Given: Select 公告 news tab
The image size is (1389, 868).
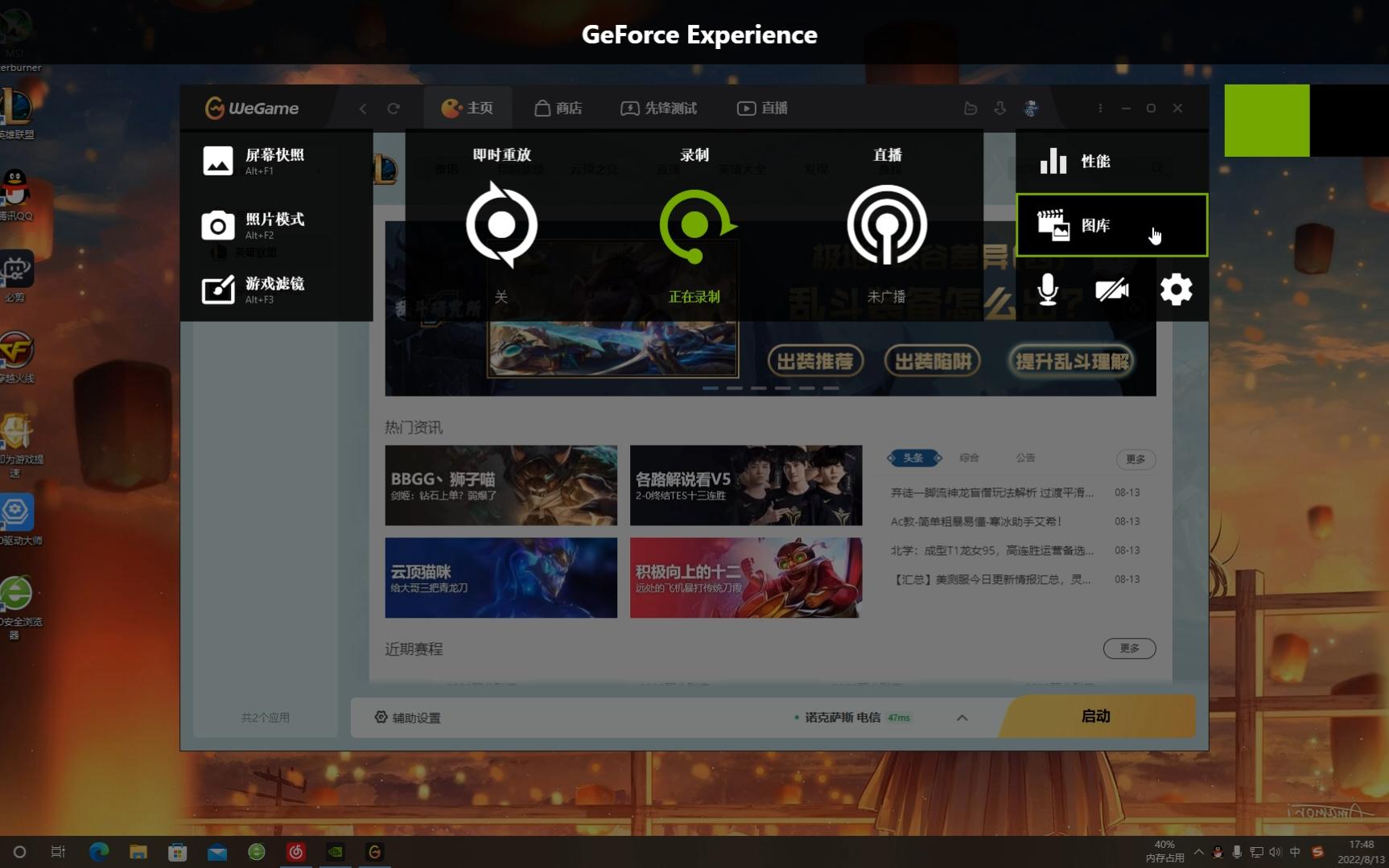Looking at the screenshot, I should [1025, 458].
